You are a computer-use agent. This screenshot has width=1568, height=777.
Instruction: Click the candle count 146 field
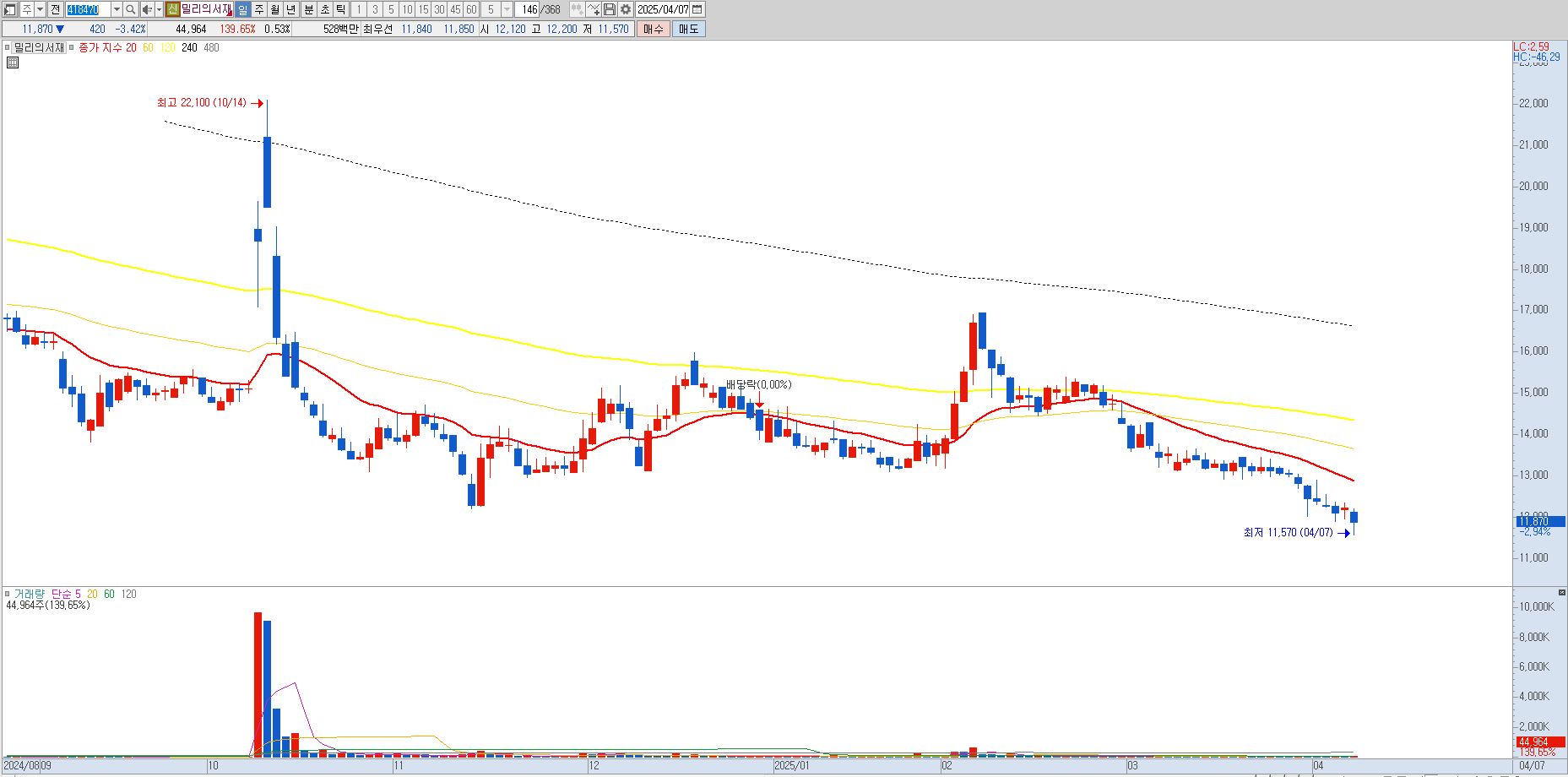pos(529,9)
